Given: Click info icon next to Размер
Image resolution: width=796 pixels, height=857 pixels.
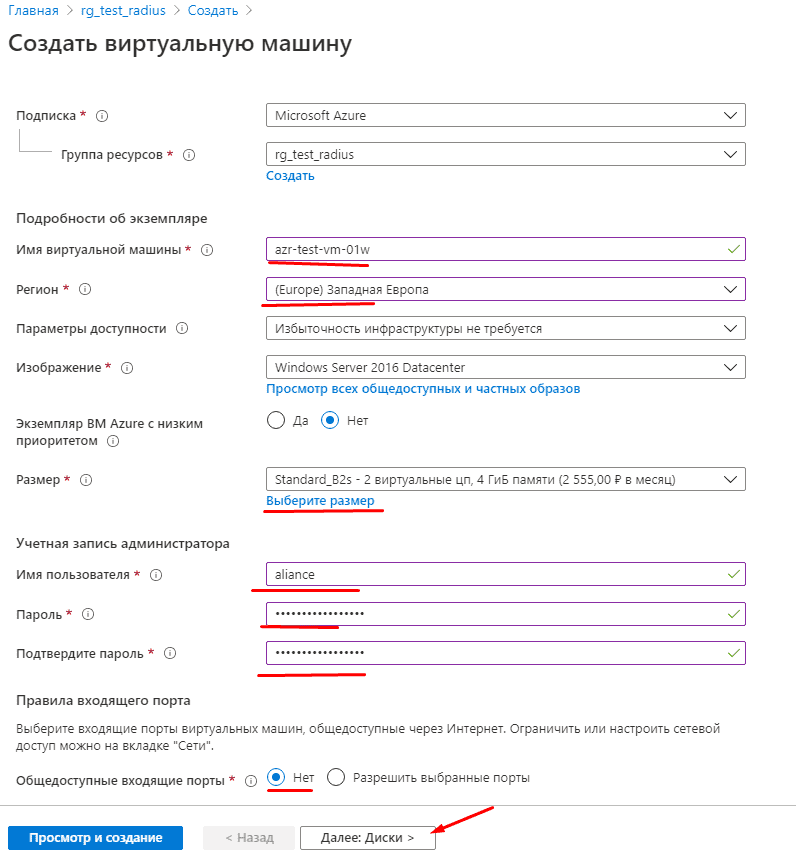Looking at the screenshot, I should (x=86, y=480).
